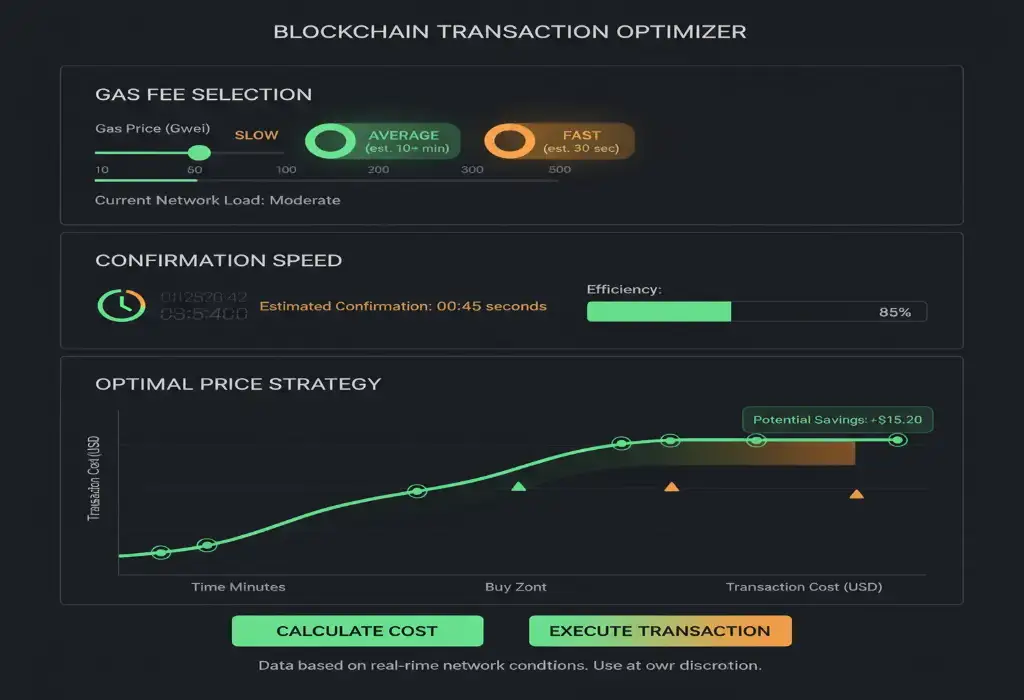
Task: Click the Efficiency 85% progress bar
Action: point(755,311)
